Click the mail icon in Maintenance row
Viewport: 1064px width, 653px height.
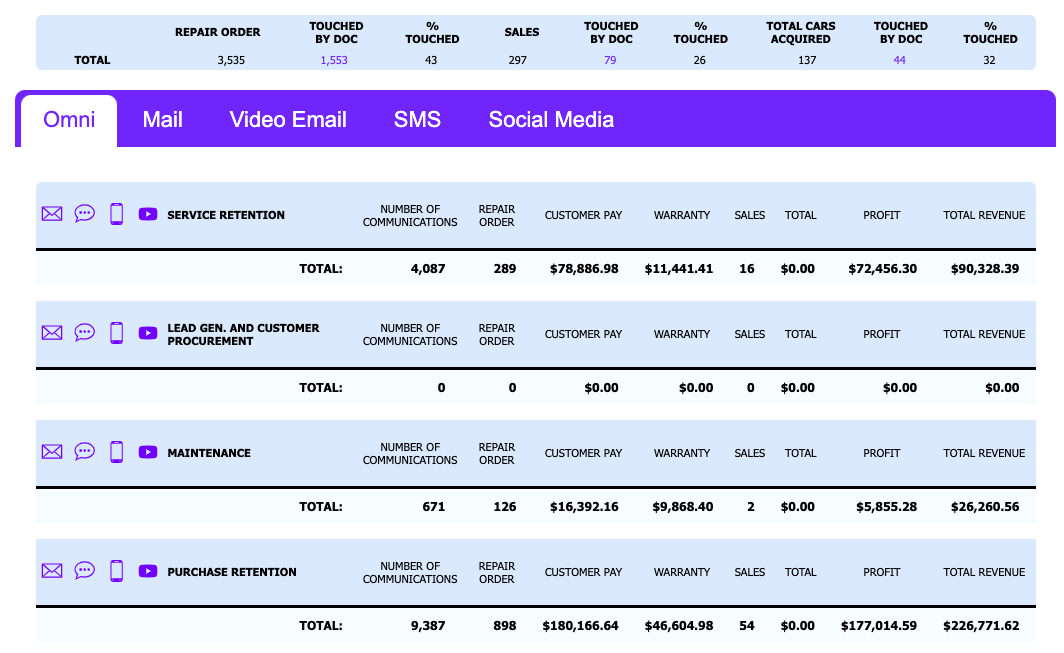[x=52, y=451]
